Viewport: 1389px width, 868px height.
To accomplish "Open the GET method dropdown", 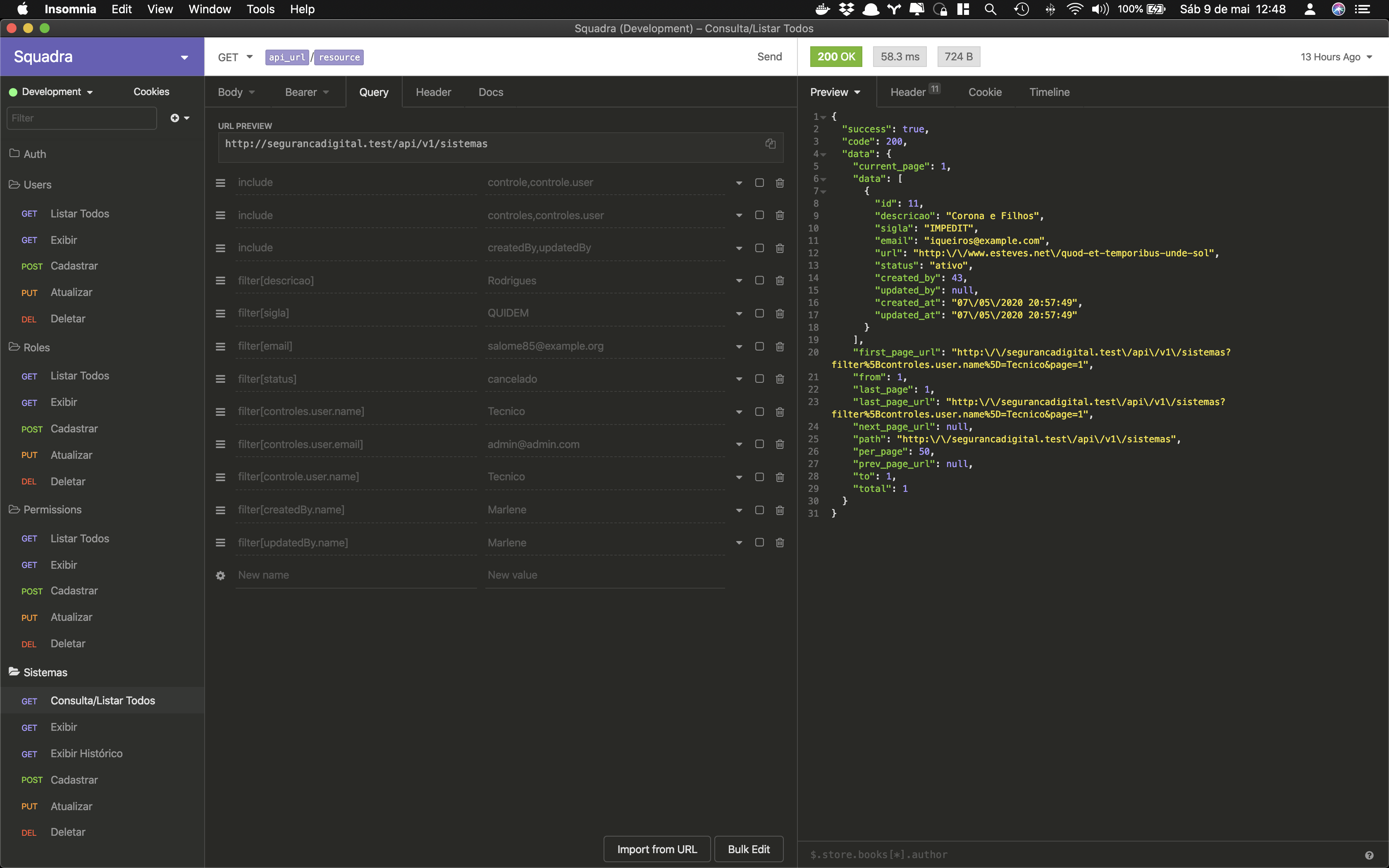I will pos(235,57).
